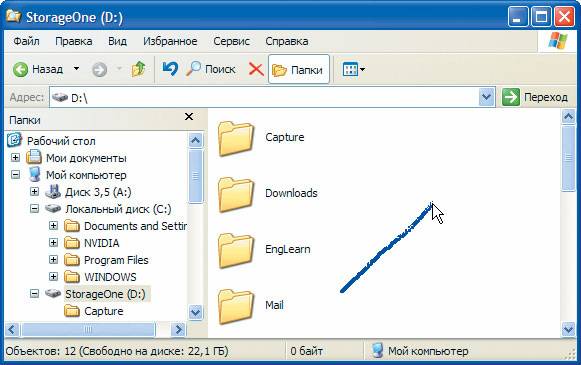
Task: Toggle the Папки folders pane button
Action: point(298,69)
